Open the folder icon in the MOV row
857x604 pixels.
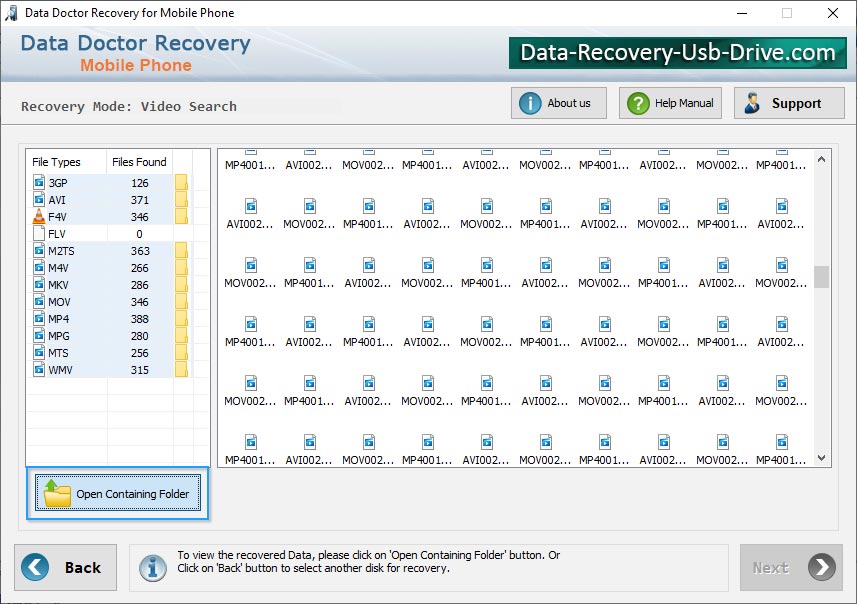pyautogui.click(x=181, y=301)
